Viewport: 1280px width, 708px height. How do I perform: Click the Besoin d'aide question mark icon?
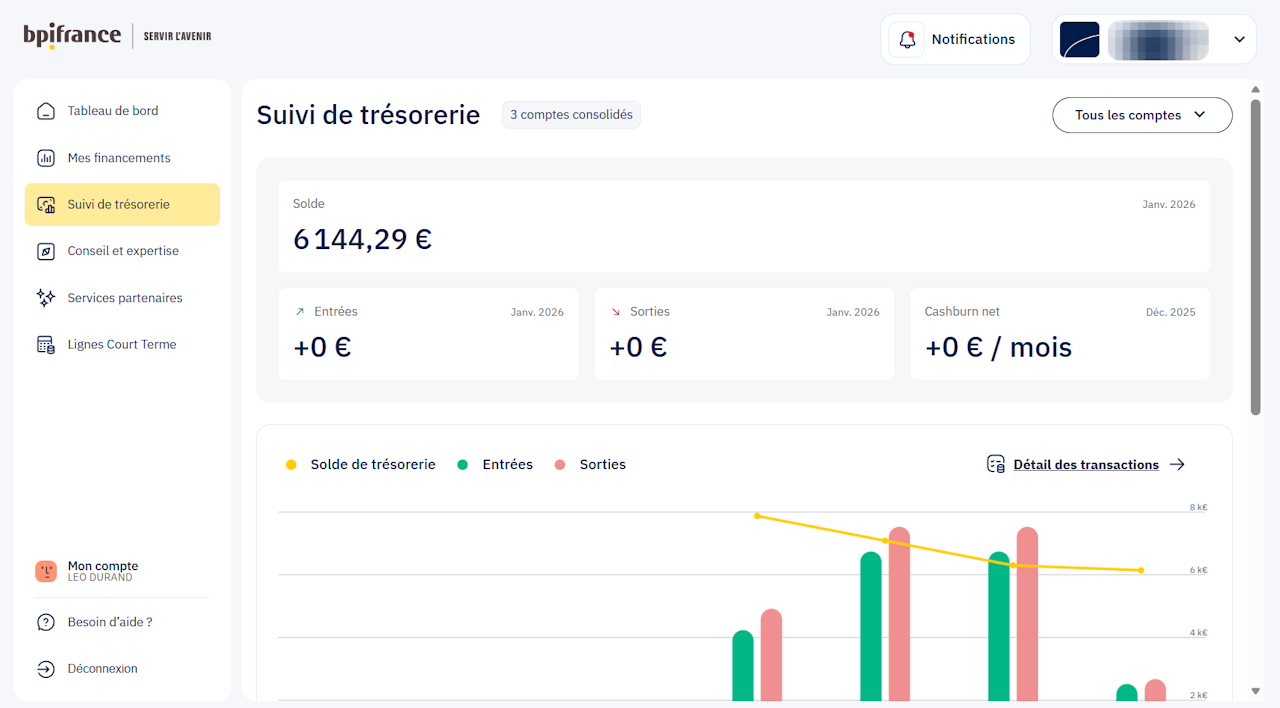46,622
